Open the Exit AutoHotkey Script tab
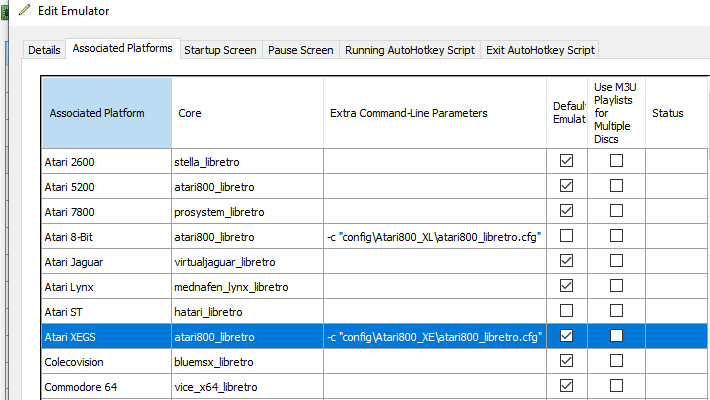 tap(540, 50)
